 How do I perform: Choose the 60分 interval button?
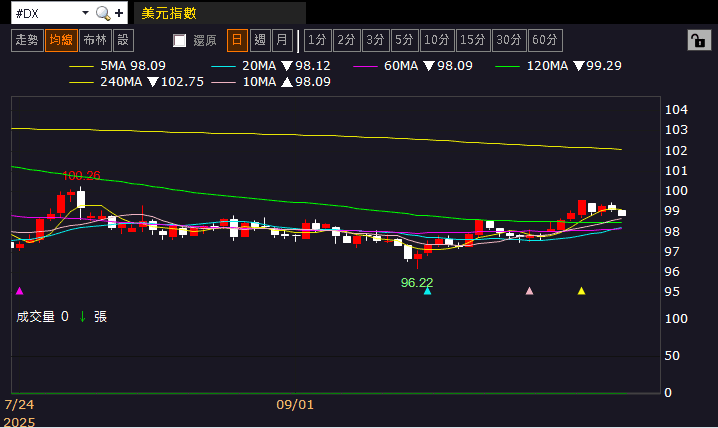[x=545, y=40]
